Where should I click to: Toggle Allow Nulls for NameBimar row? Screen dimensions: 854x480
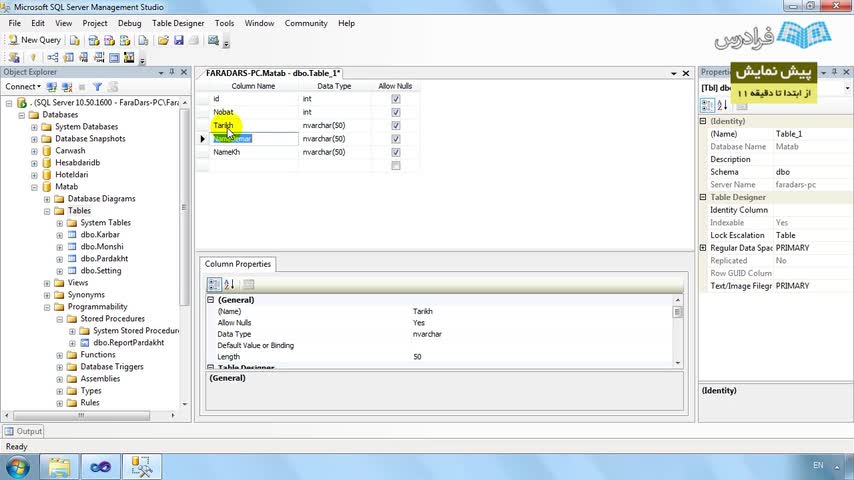pyautogui.click(x=395, y=139)
